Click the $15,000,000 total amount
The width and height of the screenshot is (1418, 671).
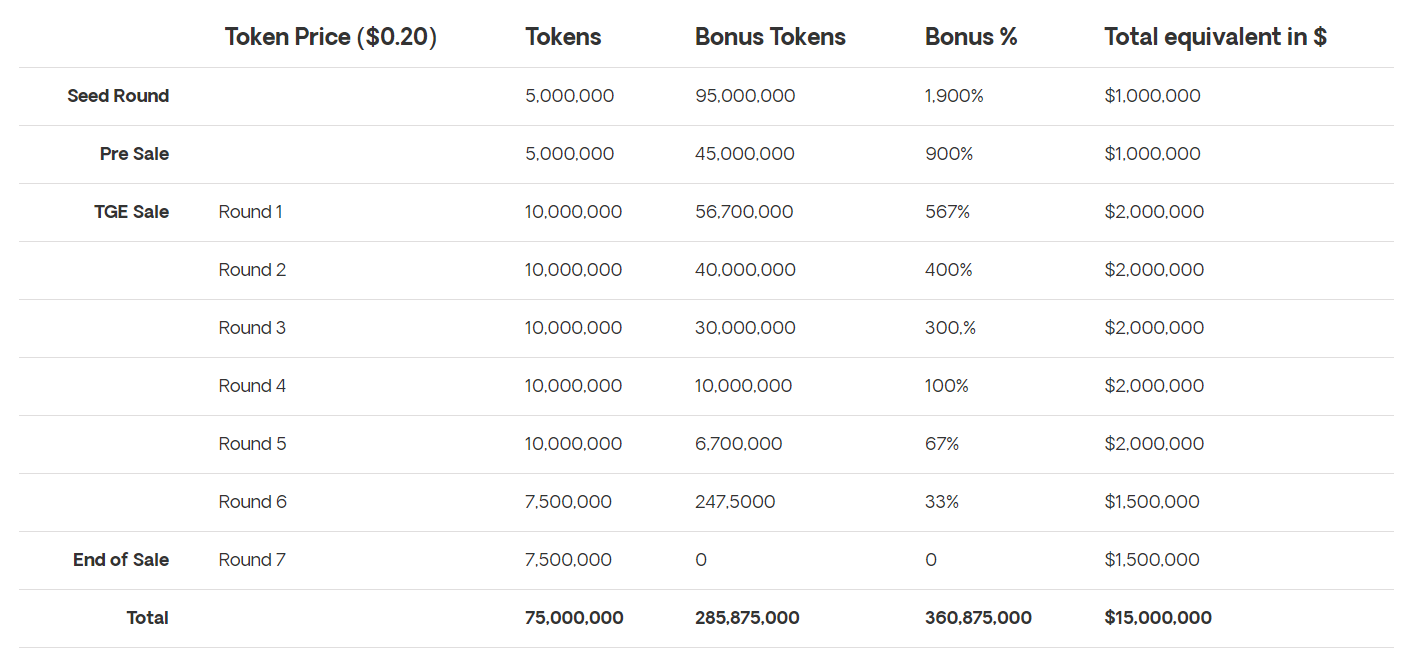[1158, 618]
